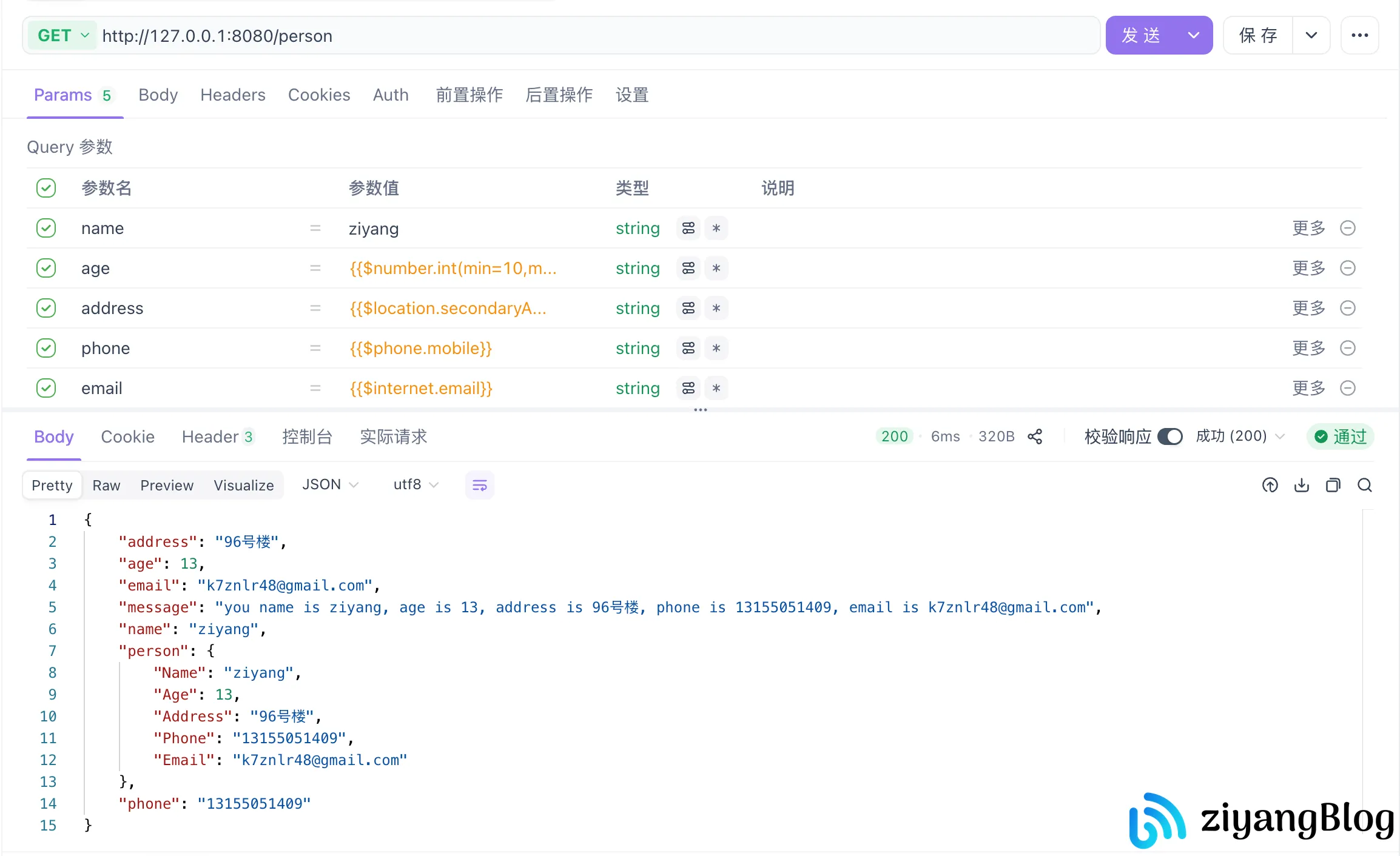Click the word wrap toggle icon
Screen dimensions: 1400x856
479,485
